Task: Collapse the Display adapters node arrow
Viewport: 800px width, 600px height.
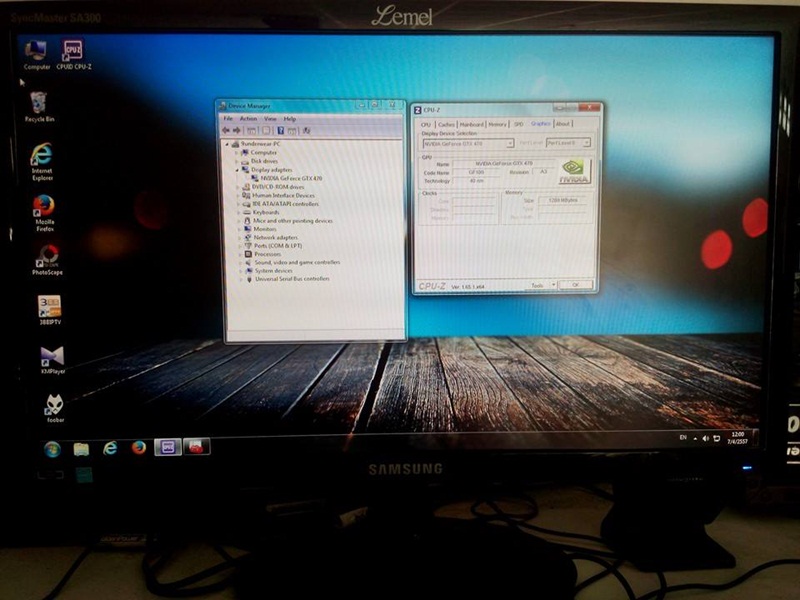Action: (x=237, y=170)
